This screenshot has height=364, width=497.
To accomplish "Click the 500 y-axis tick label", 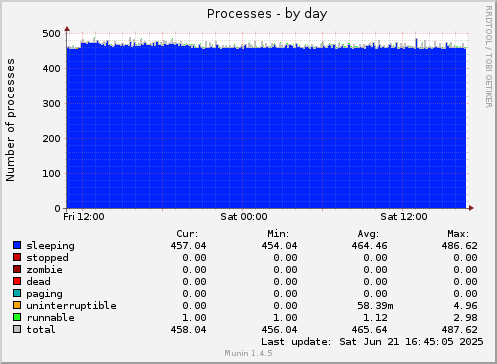I will 51,34.
